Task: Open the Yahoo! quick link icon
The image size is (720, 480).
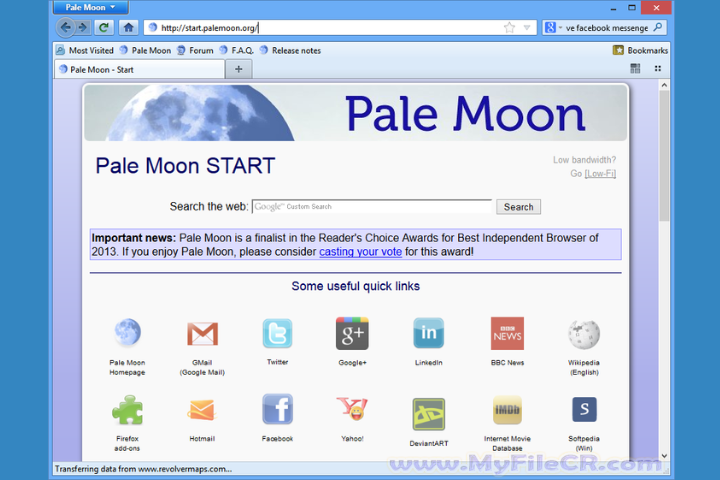Action: pyautogui.click(x=352, y=409)
